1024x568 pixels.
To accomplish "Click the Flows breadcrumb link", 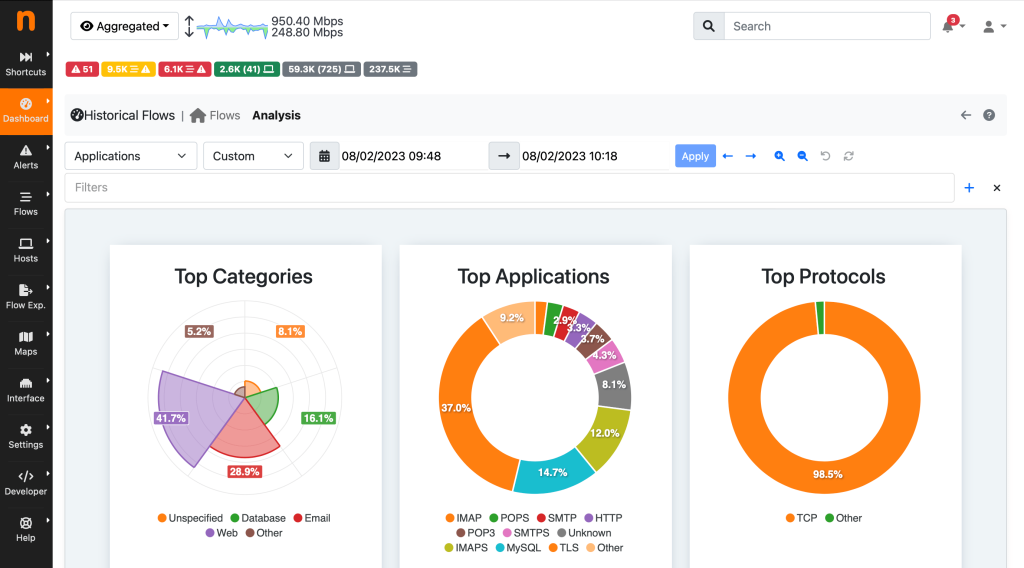I will (x=224, y=115).
